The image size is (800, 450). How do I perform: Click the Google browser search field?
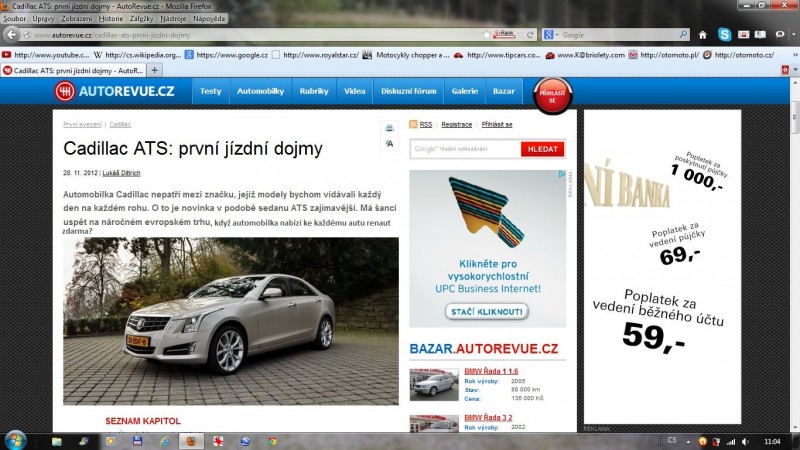[619, 35]
